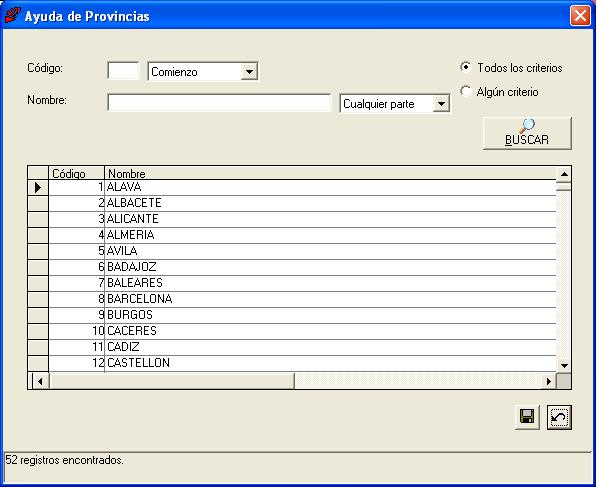
Task: Select the ALBACETE row
Action: pos(292,203)
